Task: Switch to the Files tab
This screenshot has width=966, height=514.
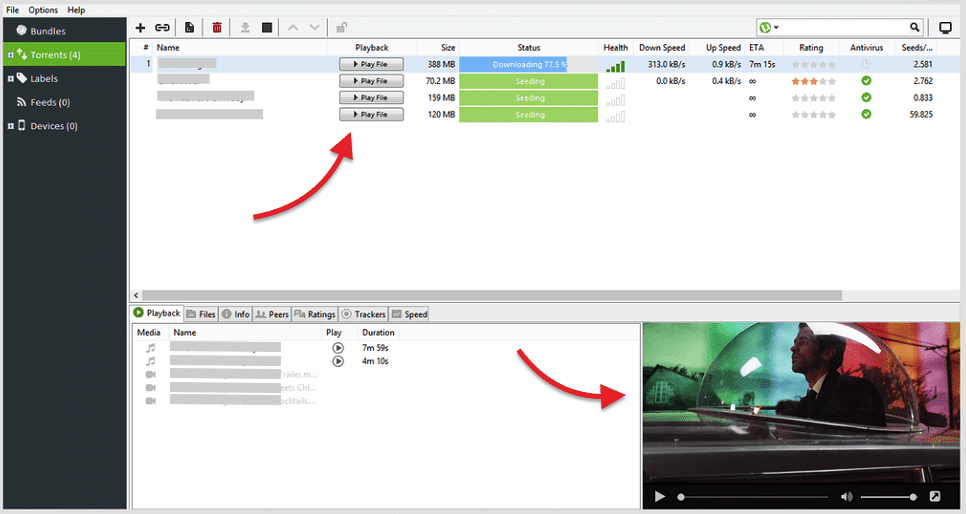Action: tap(201, 314)
